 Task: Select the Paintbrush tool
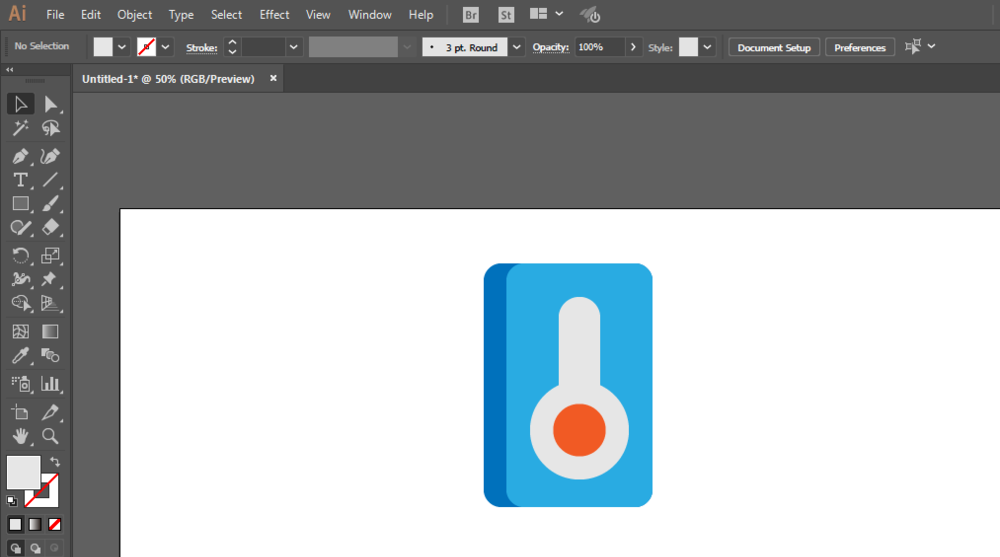coord(50,204)
